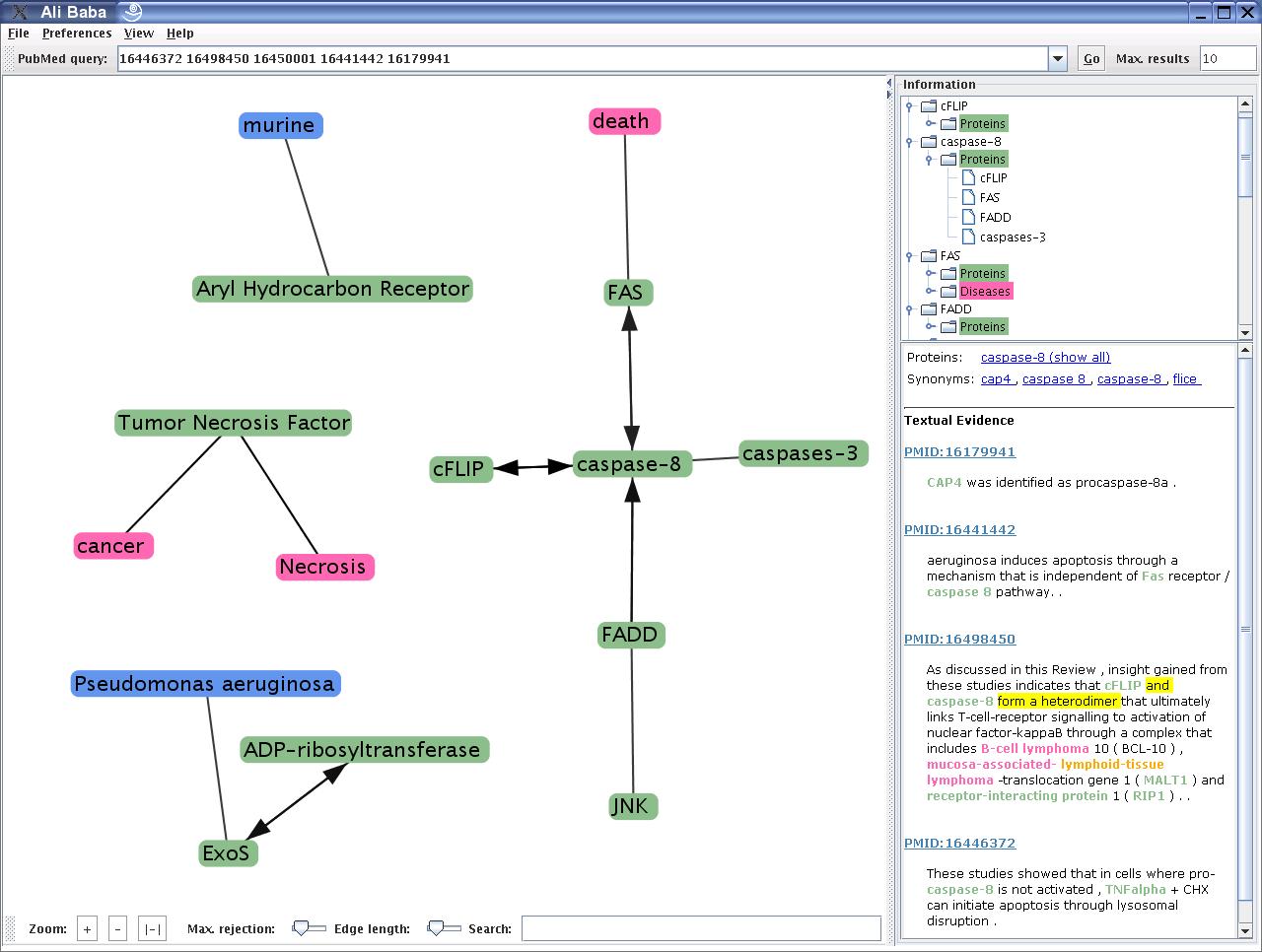The image size is (1262, 952).
Task: Click the zoom in plus button
Action: point(87,928)
